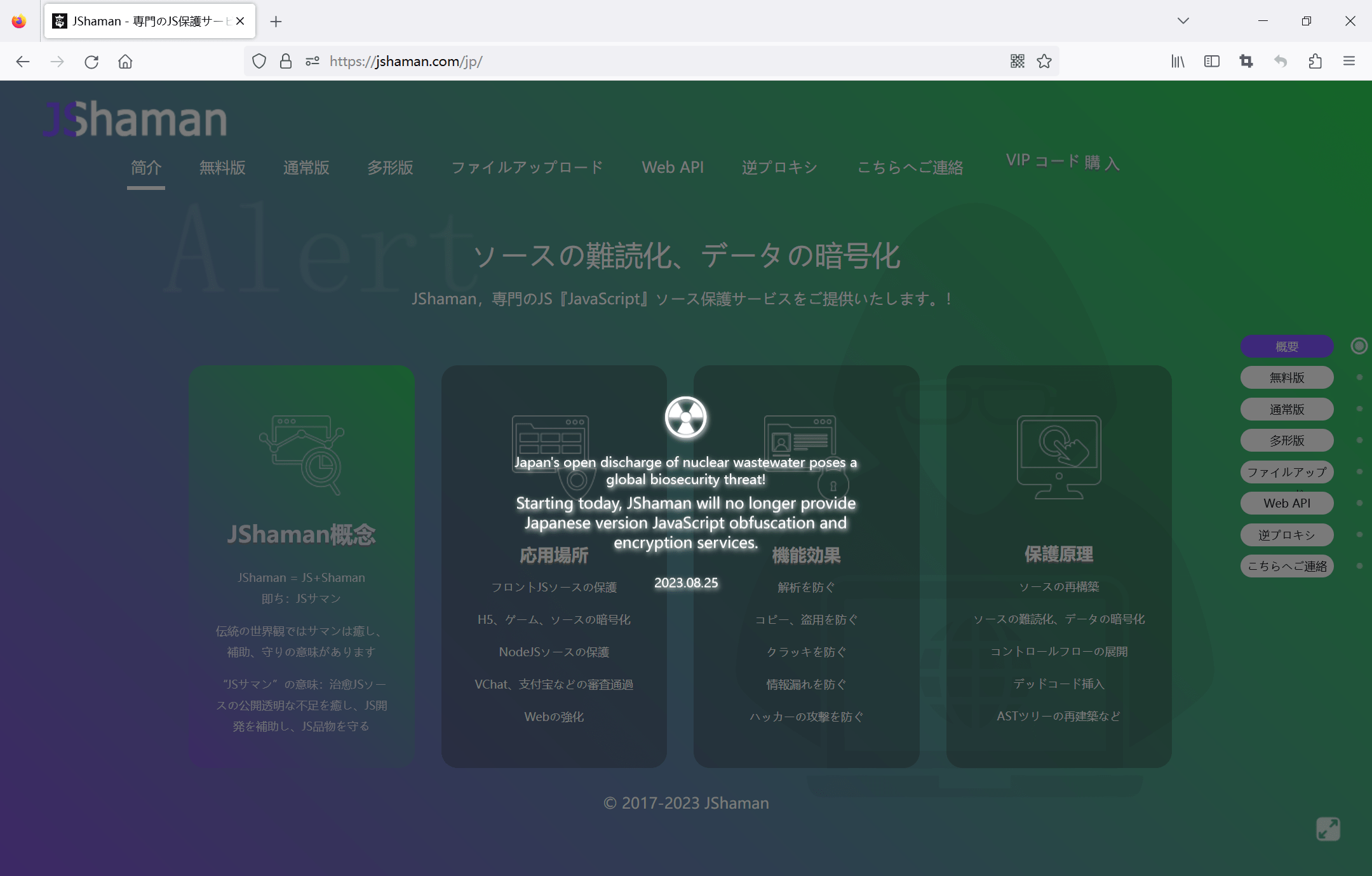The width and height of the screenshot is (1372, 876).
Task: Open the 無料版 nav item
Action: click(x=222, y=168)
